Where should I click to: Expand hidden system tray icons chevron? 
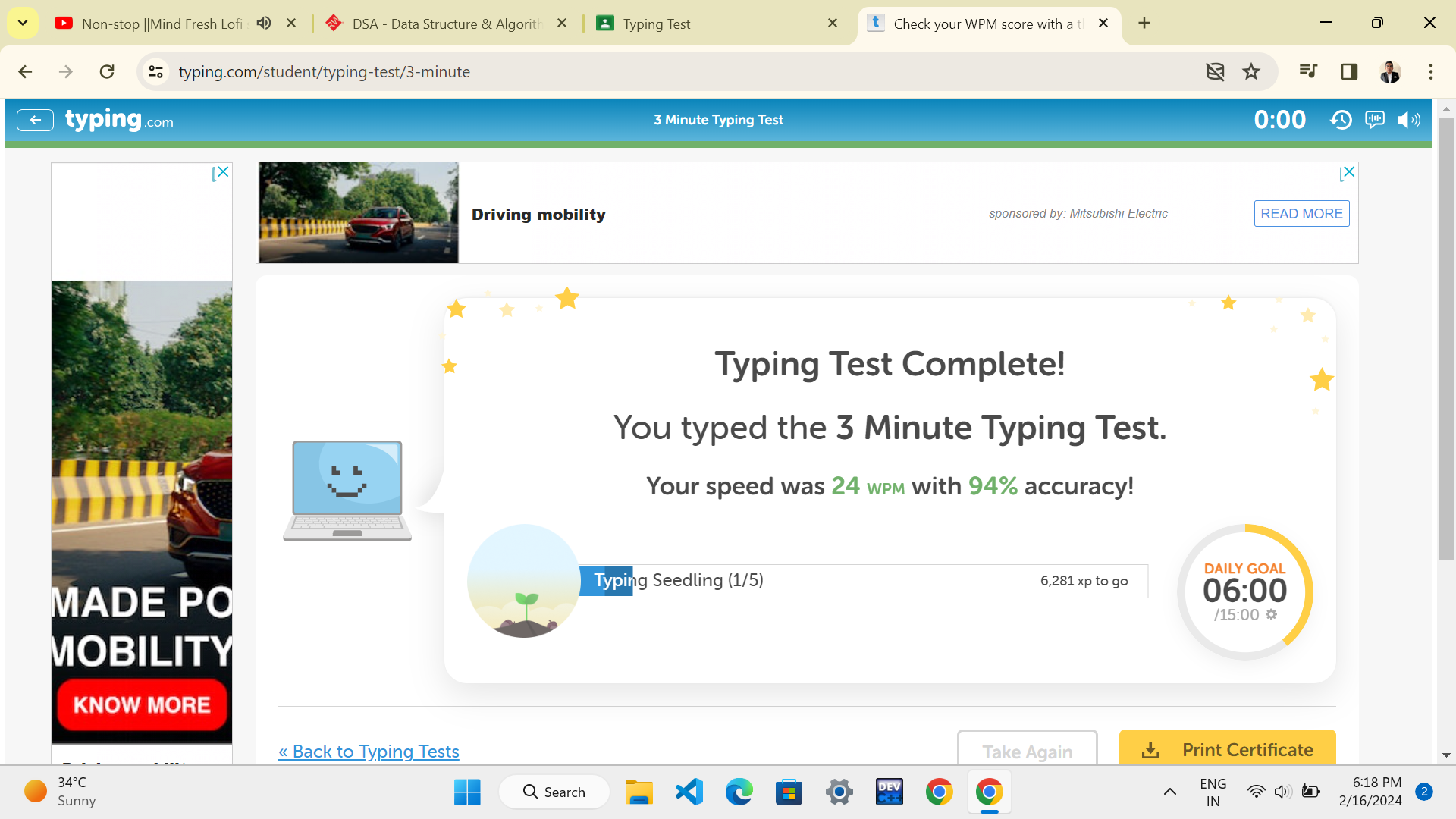(x=1170, y=792)
